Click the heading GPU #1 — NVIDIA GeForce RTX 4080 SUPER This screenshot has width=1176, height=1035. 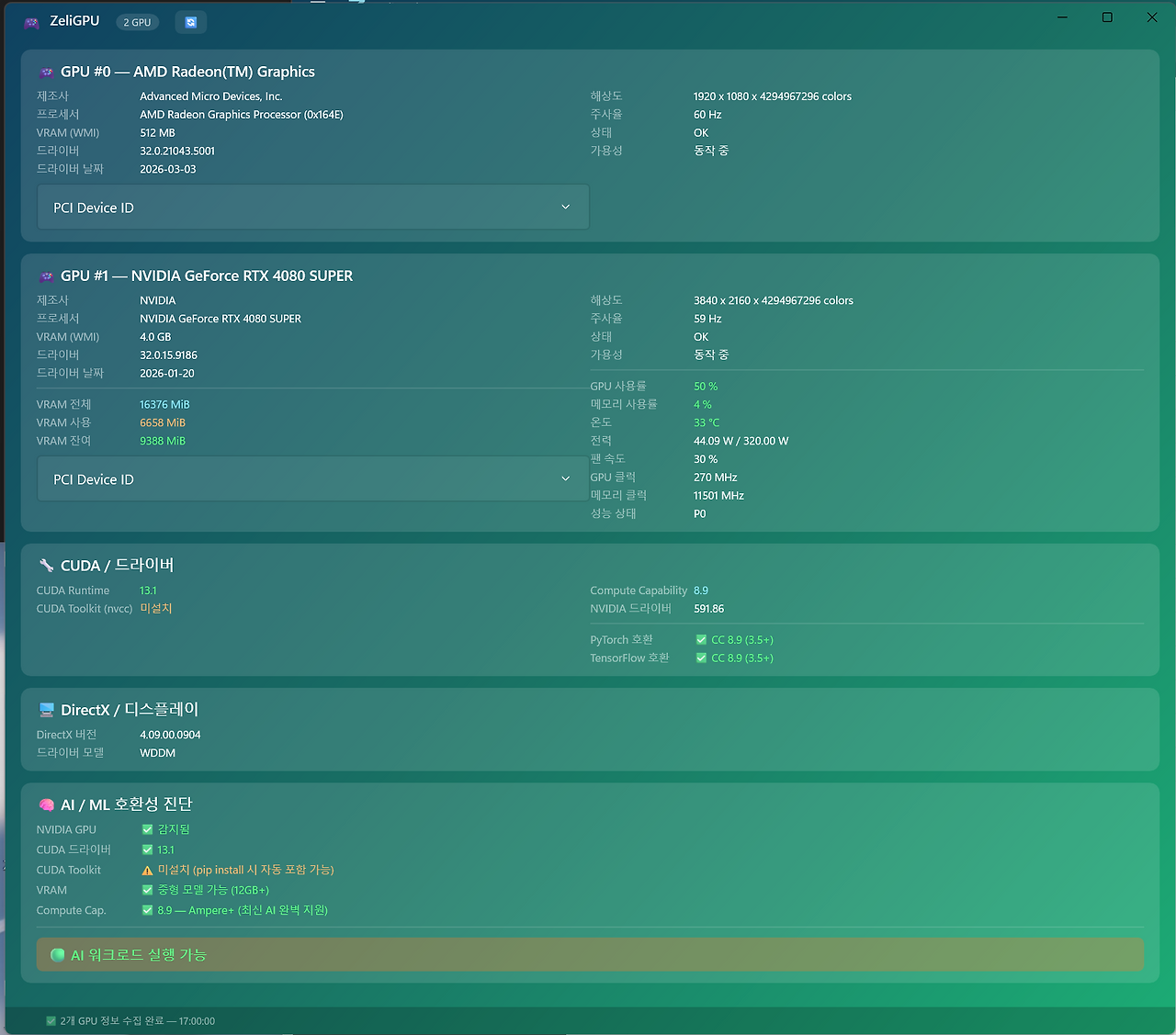click(x=207, y=276)
